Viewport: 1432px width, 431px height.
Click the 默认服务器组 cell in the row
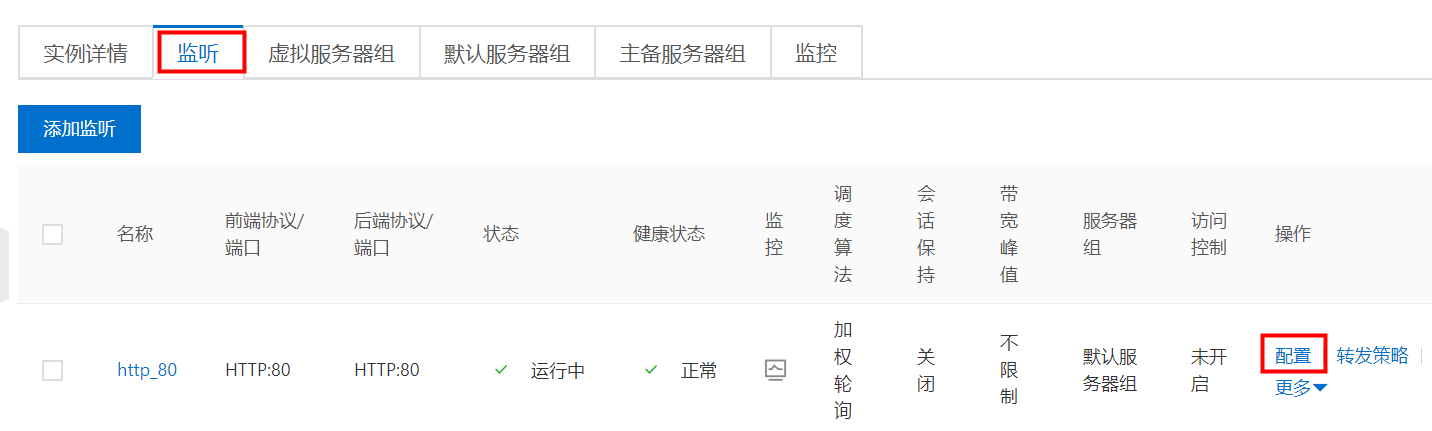coord(1110,370)
